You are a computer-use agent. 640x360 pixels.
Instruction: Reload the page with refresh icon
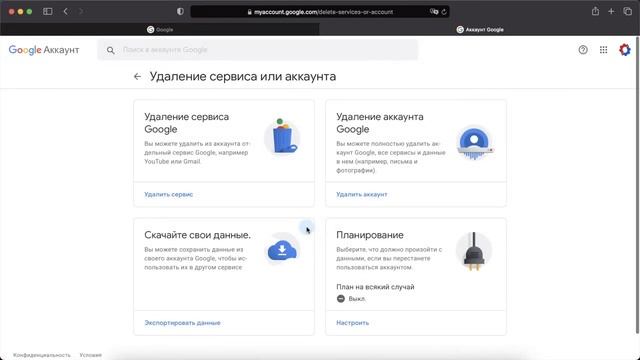click(x=444, y=12)
